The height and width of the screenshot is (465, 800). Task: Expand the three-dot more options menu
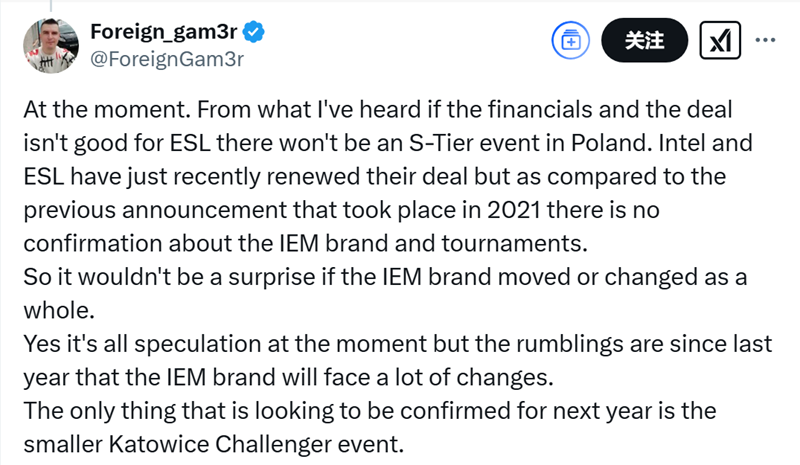[x=765, y=40]
